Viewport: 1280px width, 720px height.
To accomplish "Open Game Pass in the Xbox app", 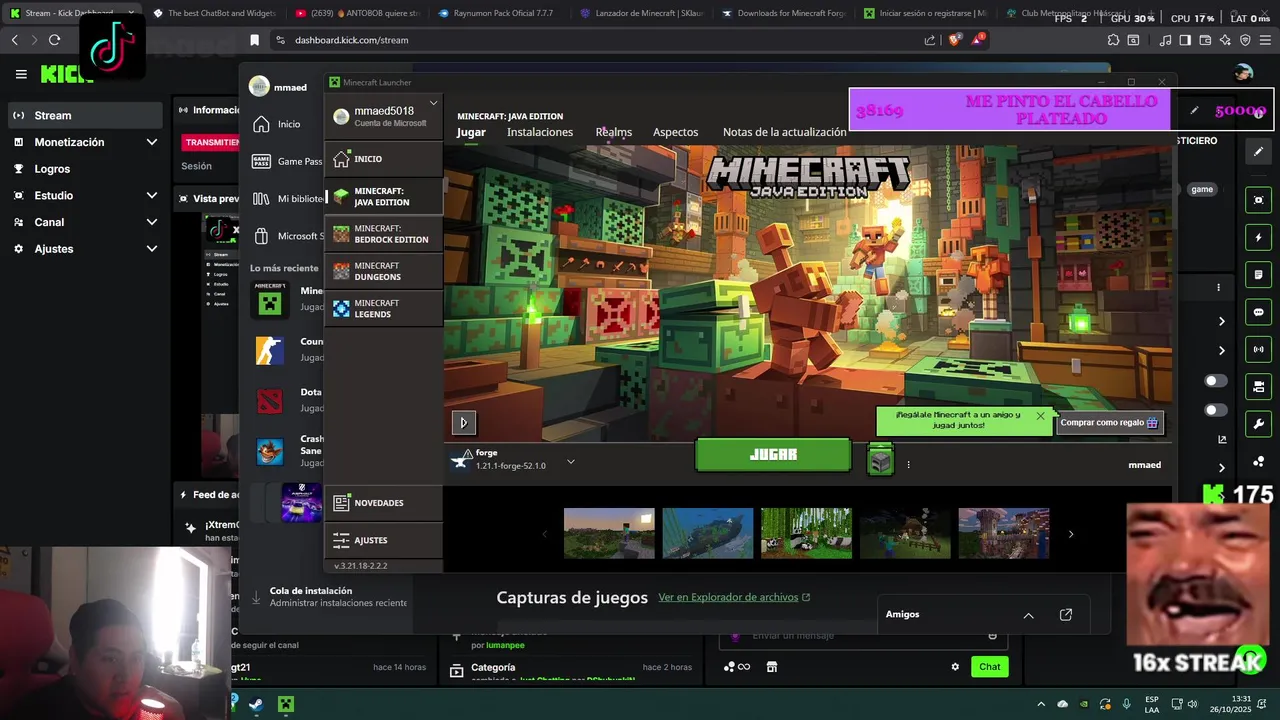I will click(287, 161).
